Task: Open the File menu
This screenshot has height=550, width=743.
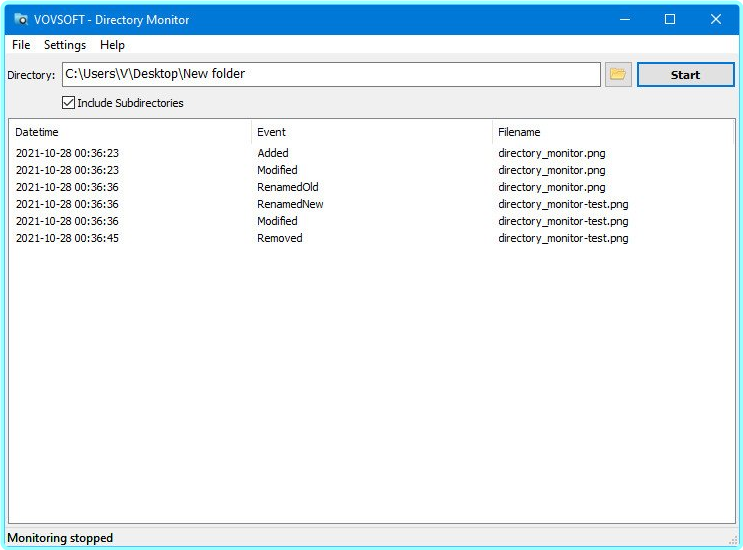Action: tap(21, 45)
